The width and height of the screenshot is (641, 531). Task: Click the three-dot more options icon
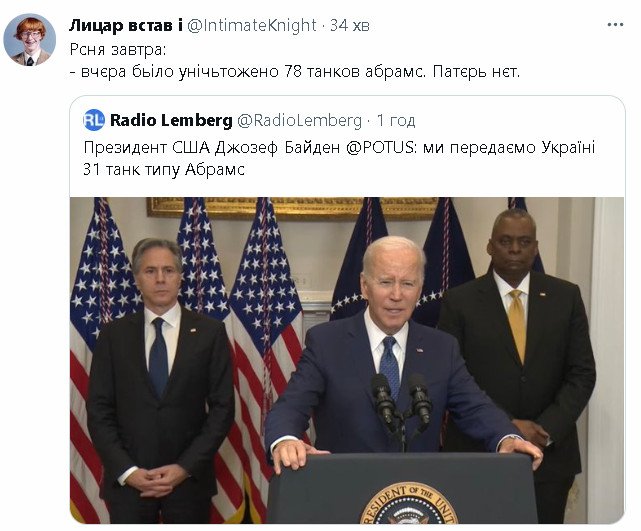coord(613,24)
